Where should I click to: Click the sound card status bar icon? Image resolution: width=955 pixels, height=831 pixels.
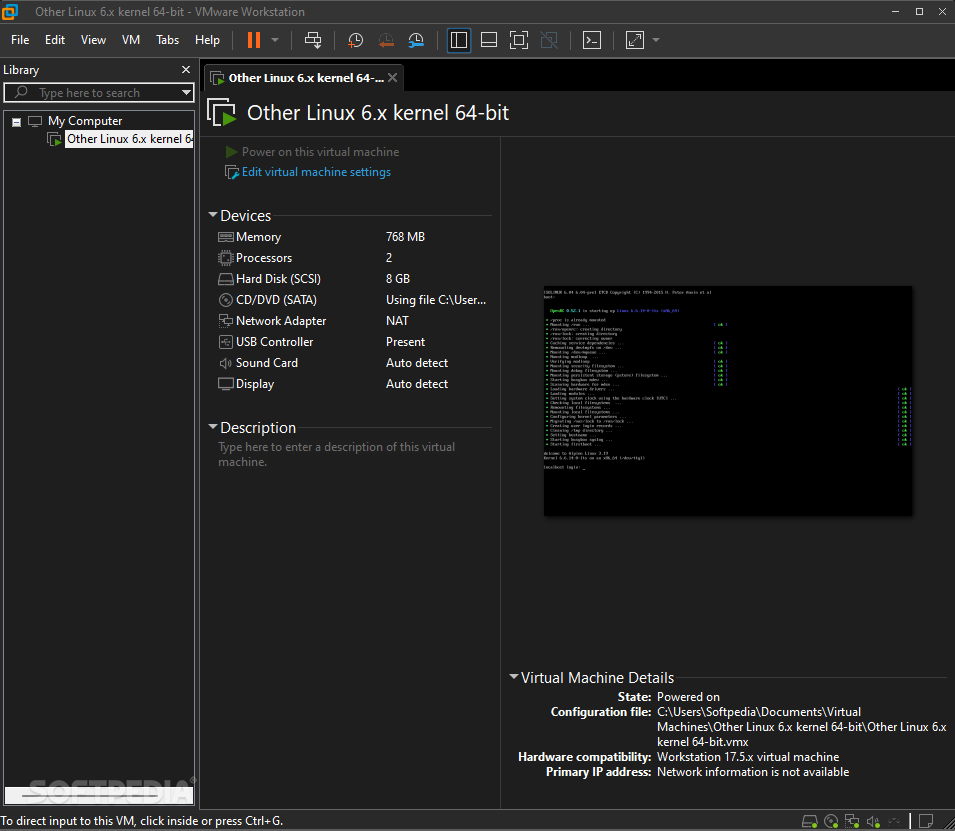click(x=873, y=821)
